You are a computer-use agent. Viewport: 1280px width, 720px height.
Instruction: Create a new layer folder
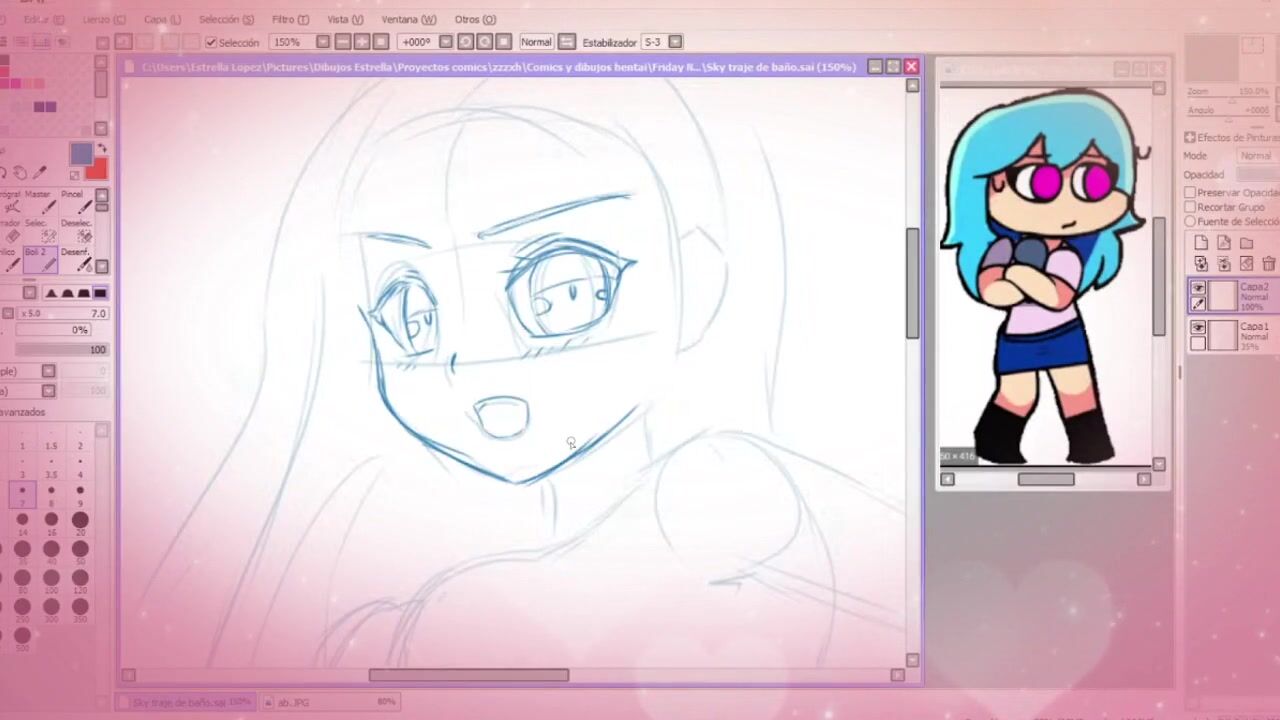pyautogui.click(x=1246, y=243)
